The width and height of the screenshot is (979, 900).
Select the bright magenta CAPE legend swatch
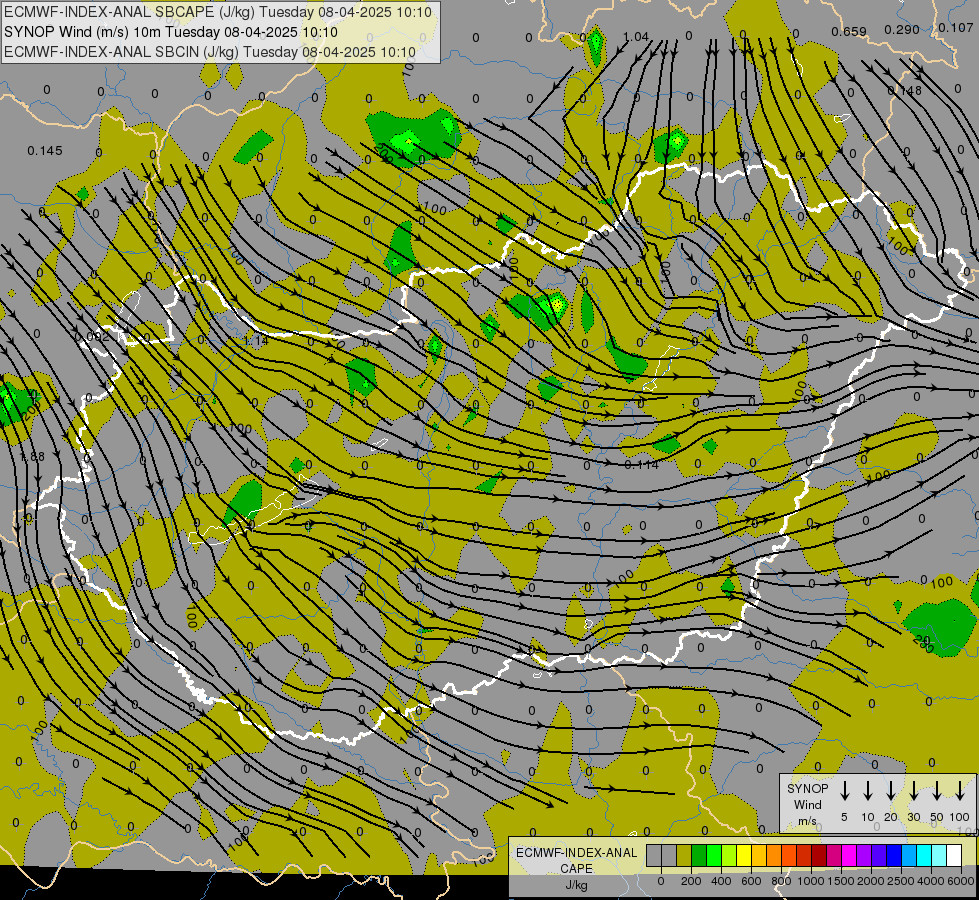[x=849, y=855]
